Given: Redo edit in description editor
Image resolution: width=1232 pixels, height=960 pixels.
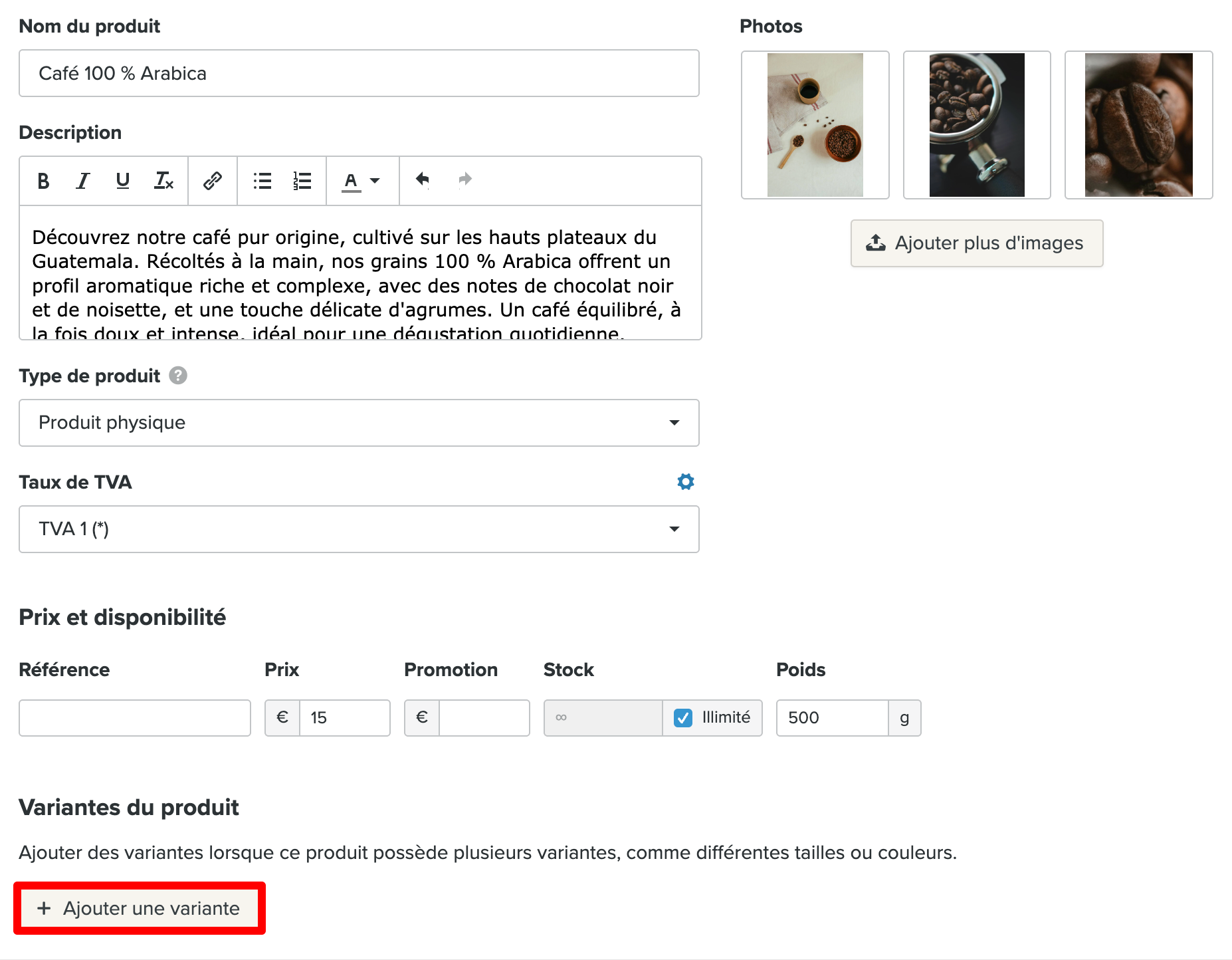Looking at the screenshot, I should pyautogui.click(x=465, y=180).
